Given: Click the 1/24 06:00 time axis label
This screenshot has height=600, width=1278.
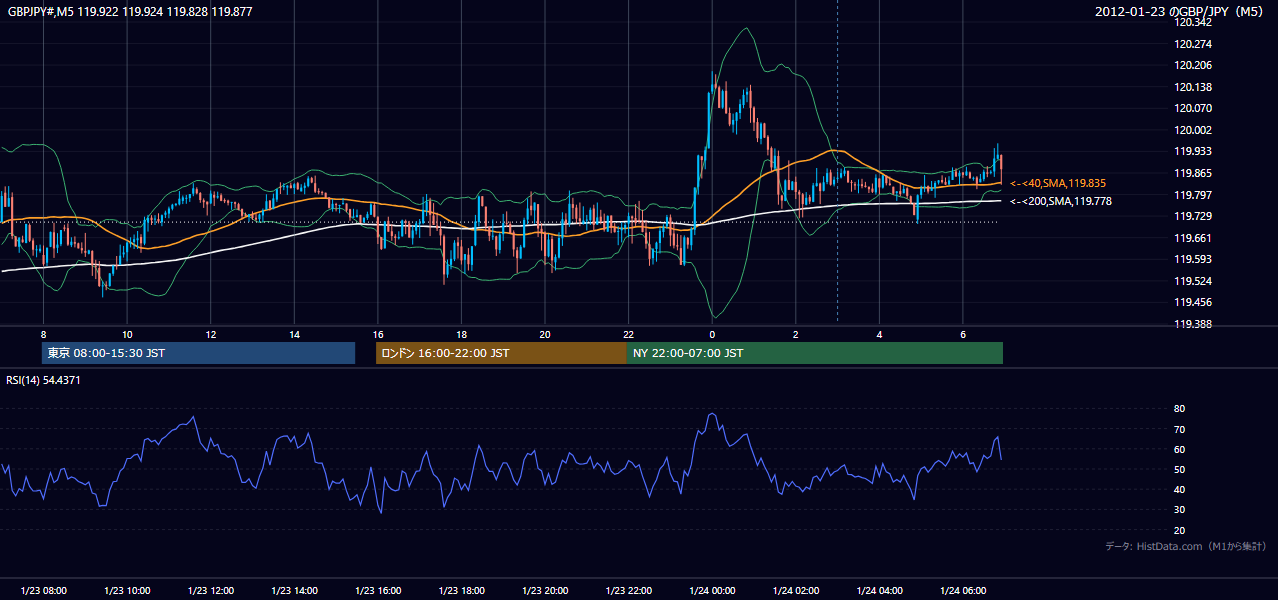Looking at the screenshot, I should (962, 591).
